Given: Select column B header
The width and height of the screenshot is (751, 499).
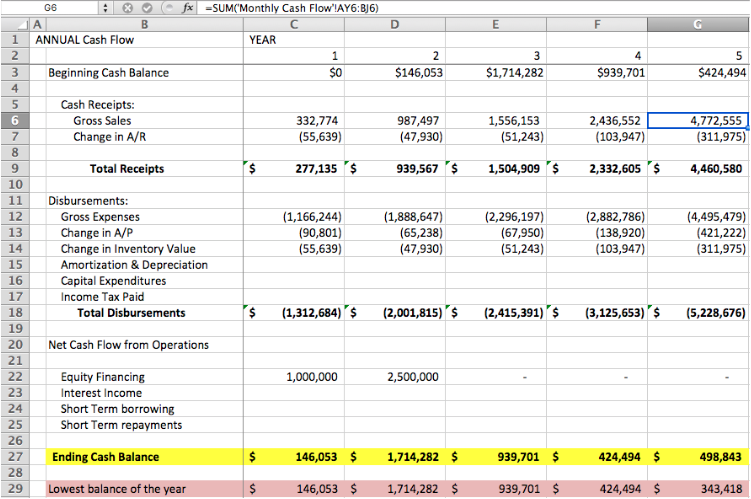Looking at the screenshot, I should [144, 24].
